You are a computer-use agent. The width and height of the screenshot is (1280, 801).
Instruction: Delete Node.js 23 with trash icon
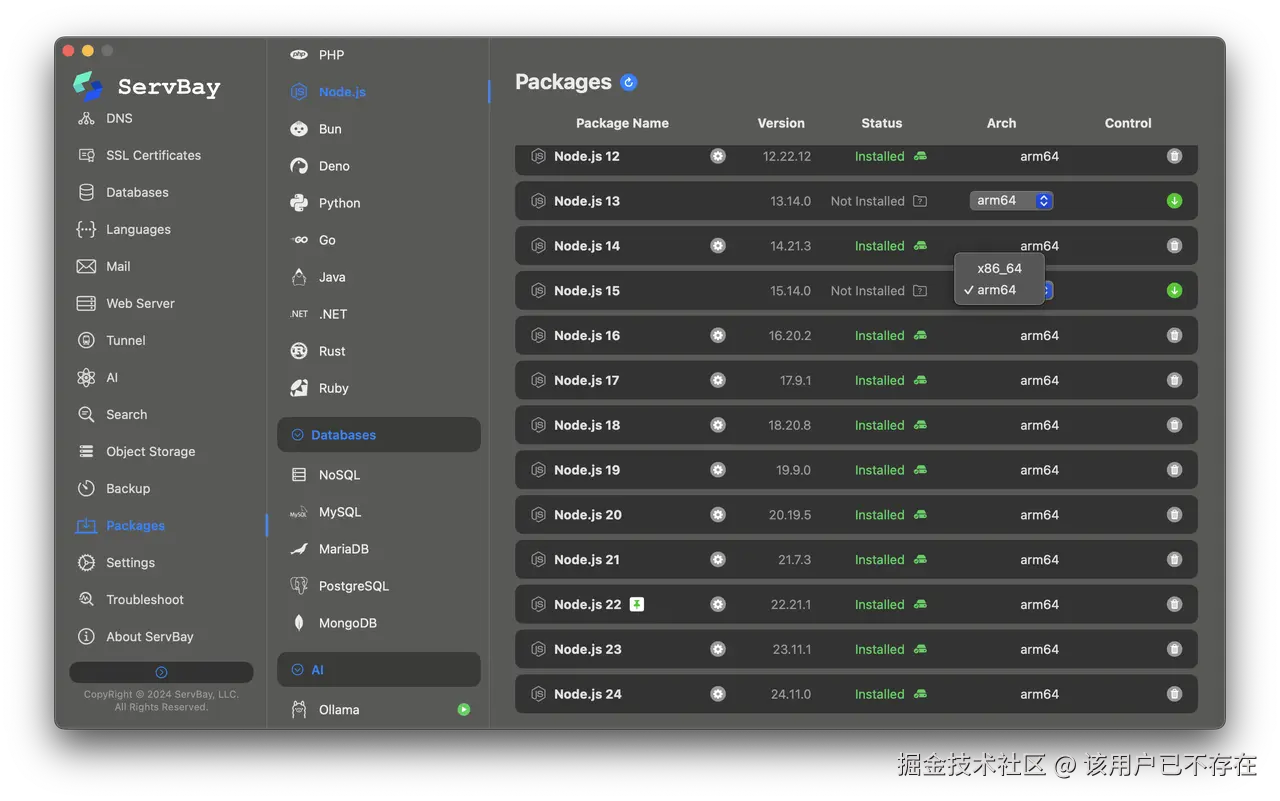coord(1174,649)
